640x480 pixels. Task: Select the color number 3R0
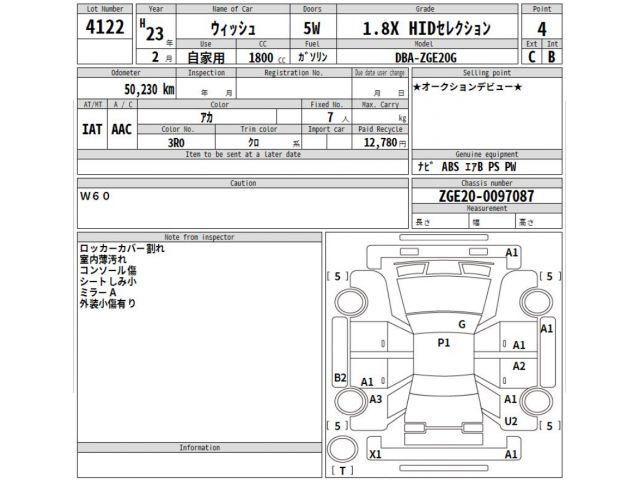176,143
